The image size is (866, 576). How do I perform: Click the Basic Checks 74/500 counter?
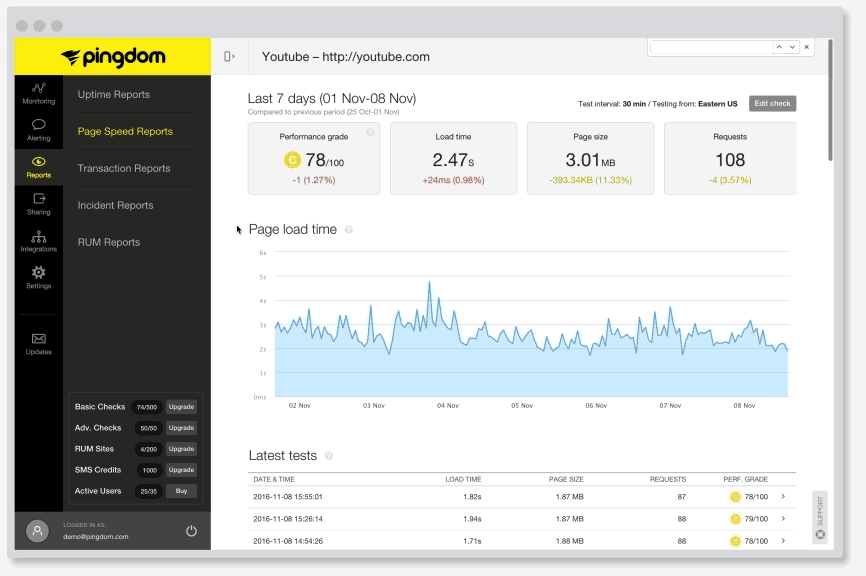(x=147, y=407)
